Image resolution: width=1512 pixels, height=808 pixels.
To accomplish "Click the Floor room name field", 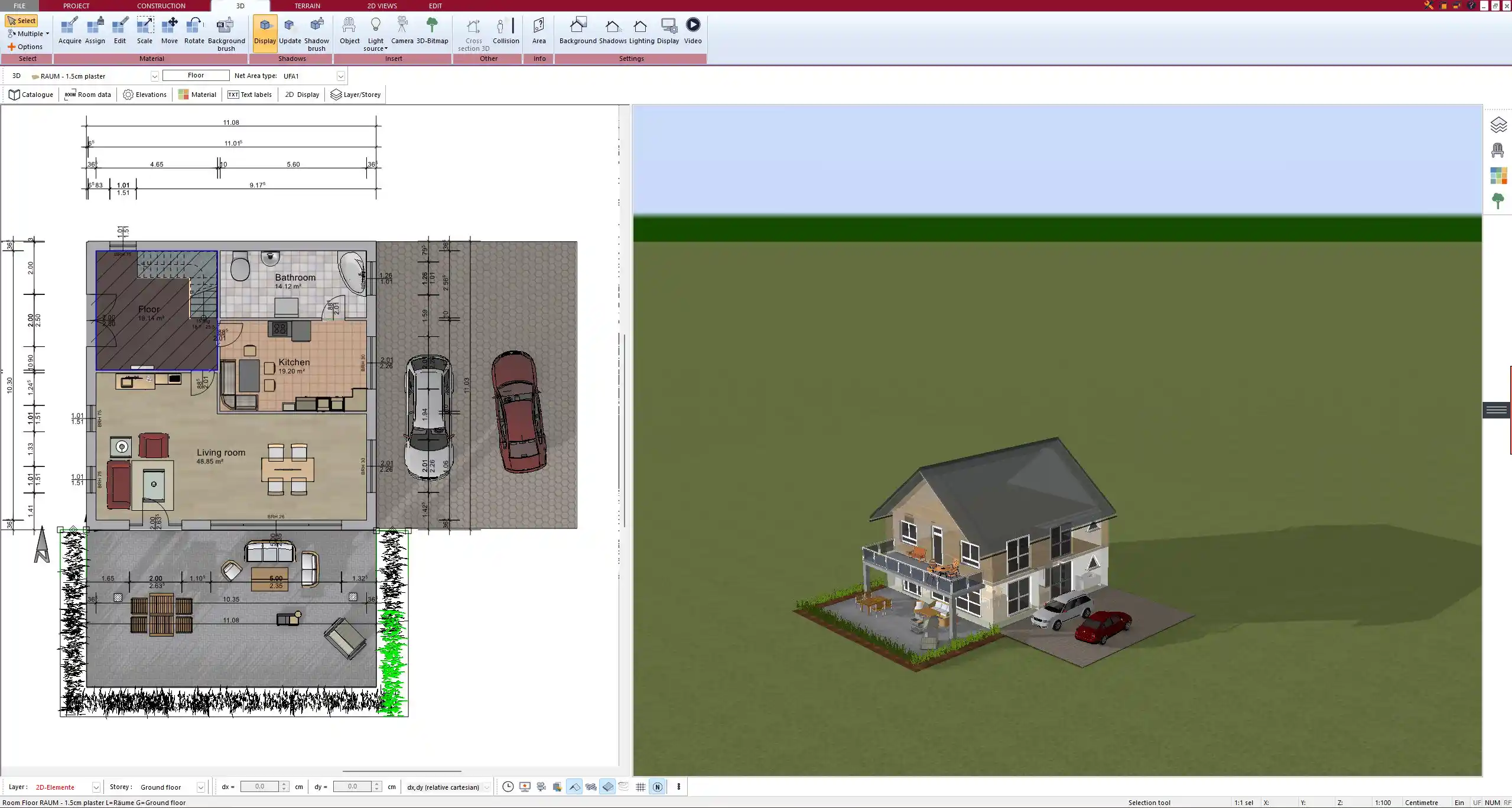I will [196, 76].
